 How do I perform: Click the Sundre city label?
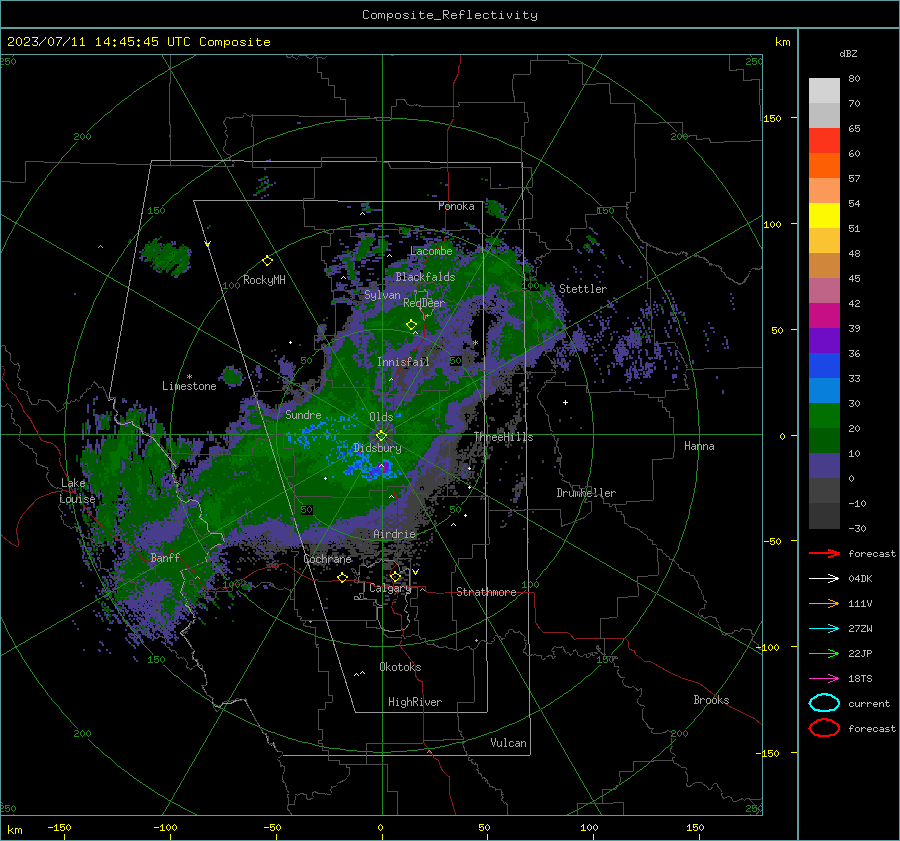point(303,414)
